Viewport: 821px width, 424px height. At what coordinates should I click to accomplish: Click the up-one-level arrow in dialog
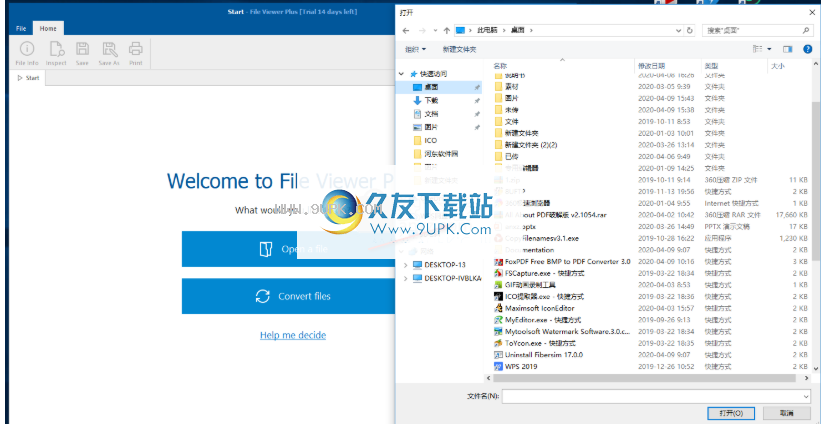tap(447, 30)
